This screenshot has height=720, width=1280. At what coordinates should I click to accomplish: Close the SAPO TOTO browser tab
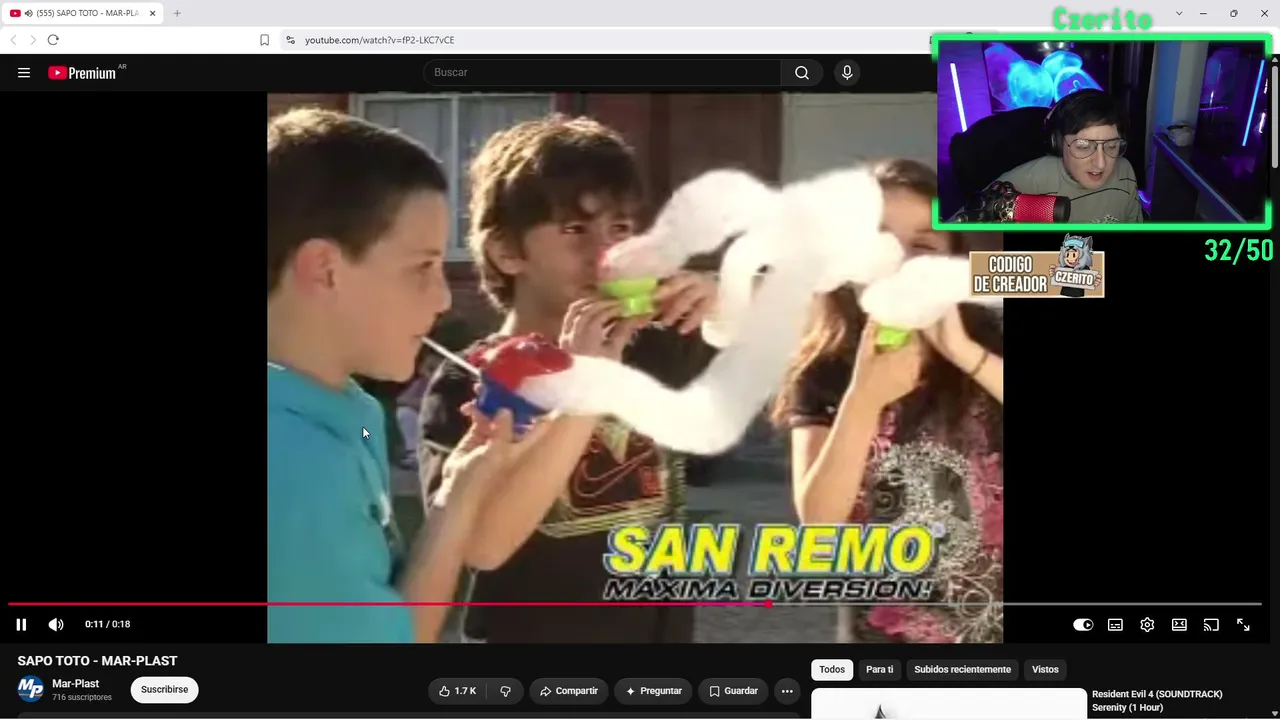coord(152,13)
